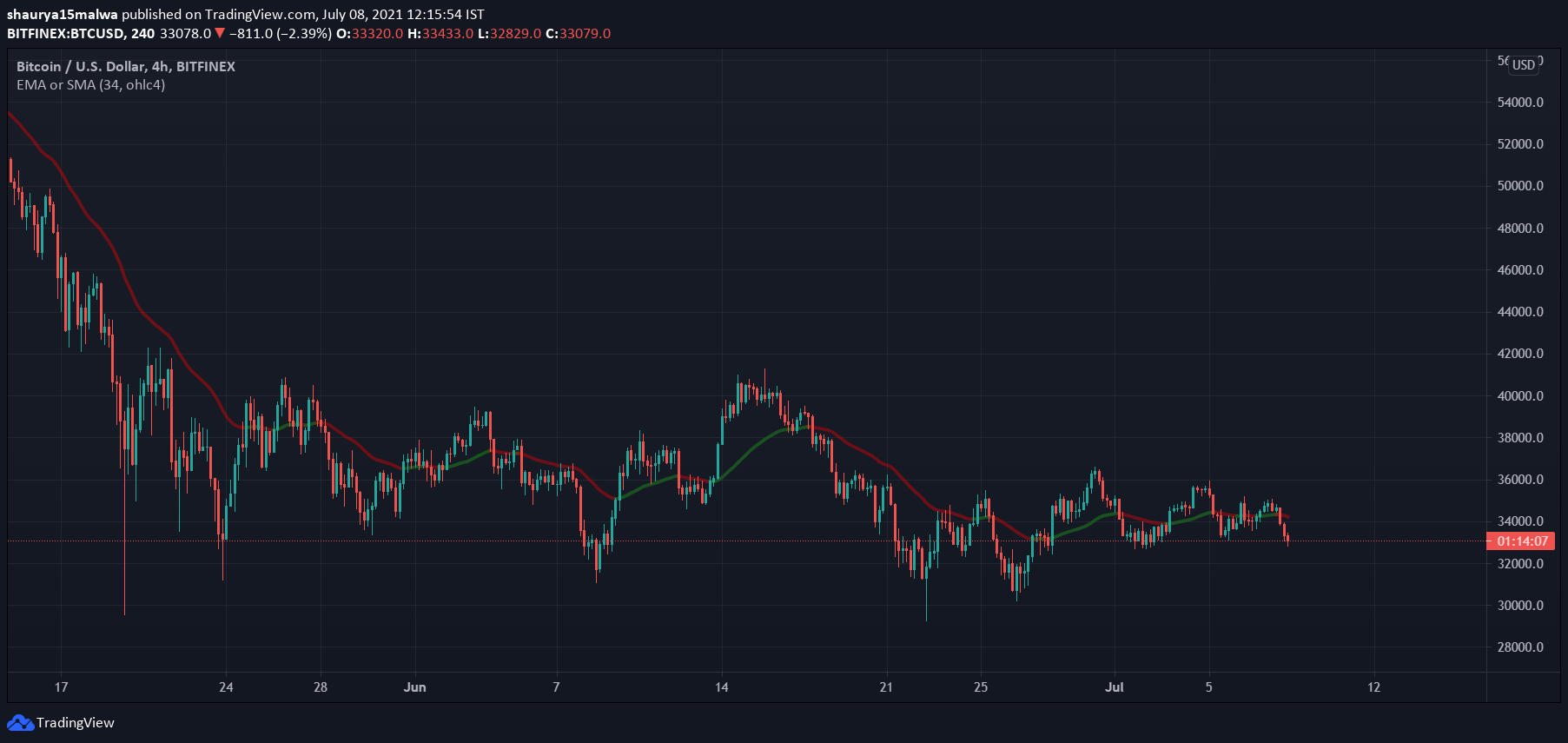Click the high value H:33433.0 in header
The width and height of the screenshot is (1568, 743).
click(440, 33)
